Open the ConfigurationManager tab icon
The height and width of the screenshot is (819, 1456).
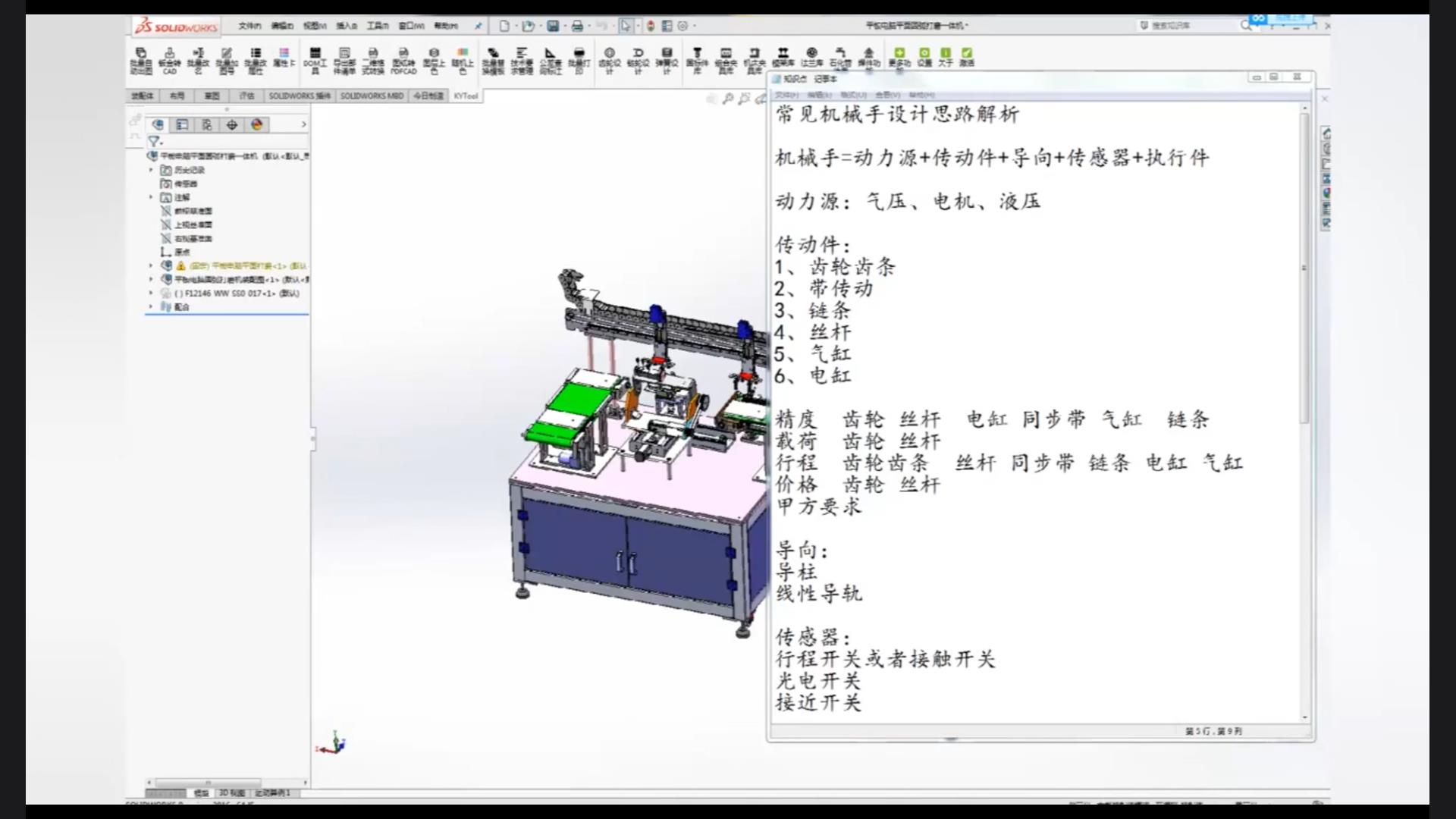click(207, 124)
